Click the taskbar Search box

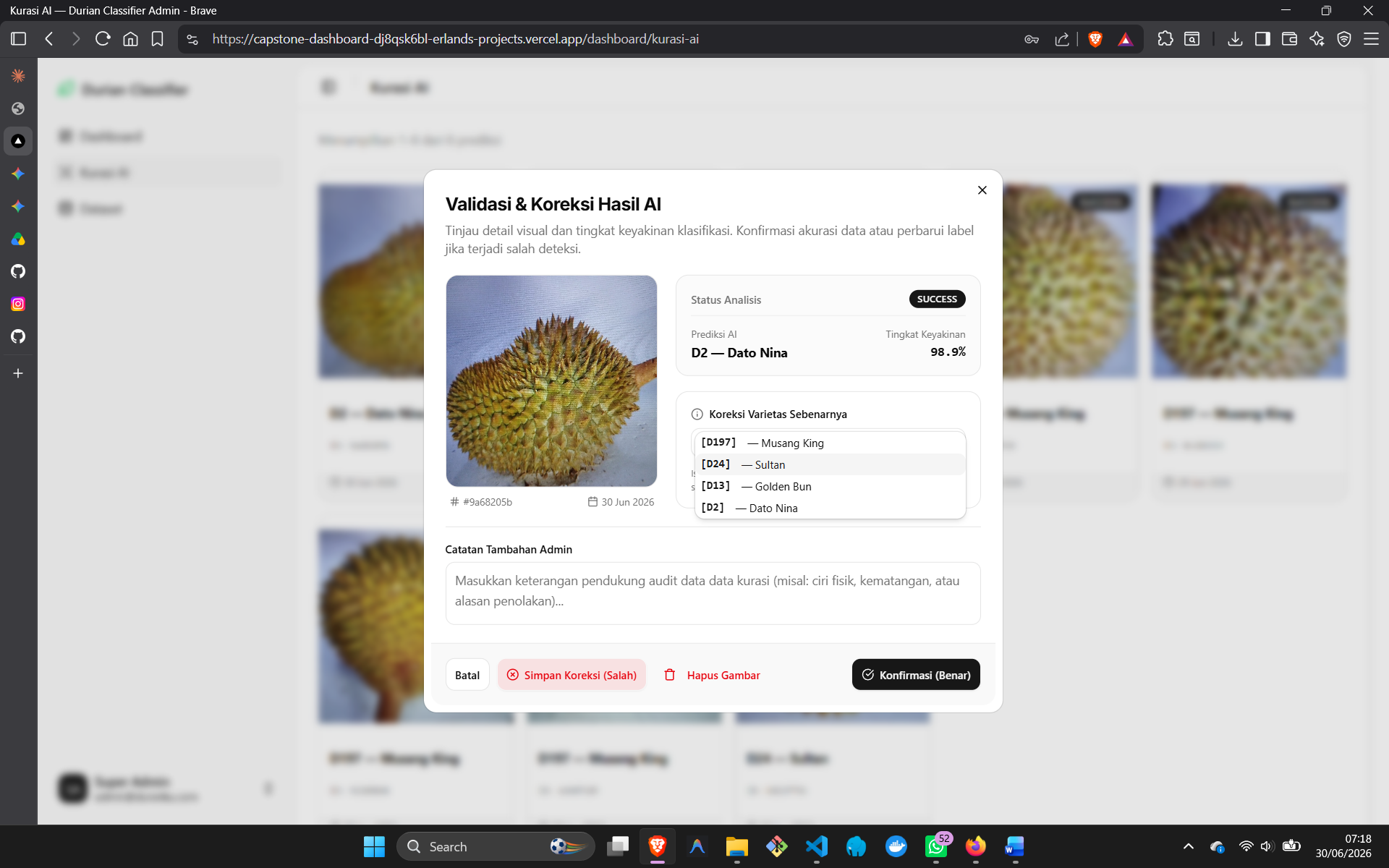click(x=496, y=846)
